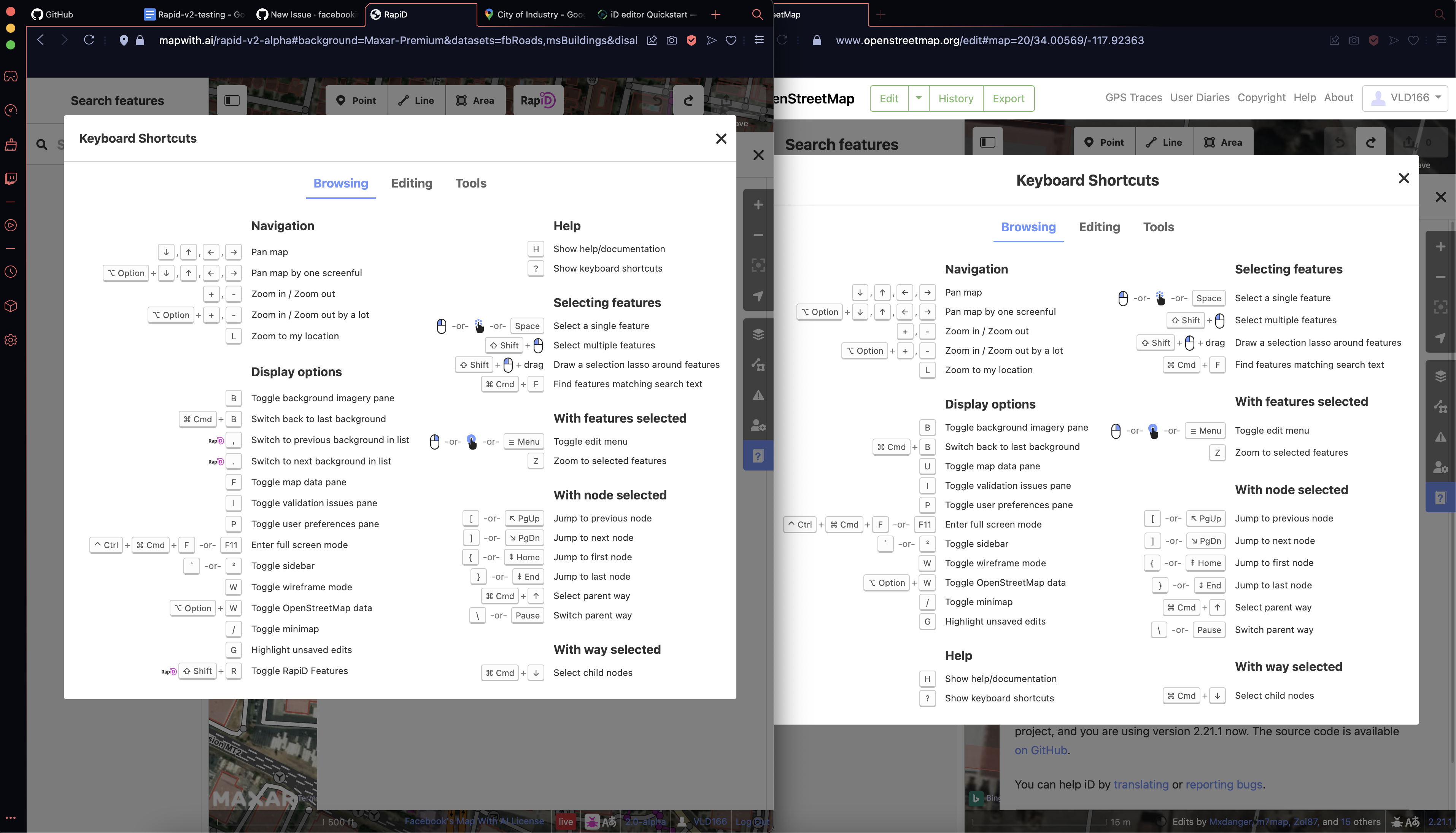The height and width of the screenshot is (833, 1456).
Task: Click the Edit button on OpenStreetMap
Action: click(x=889, y=99)
